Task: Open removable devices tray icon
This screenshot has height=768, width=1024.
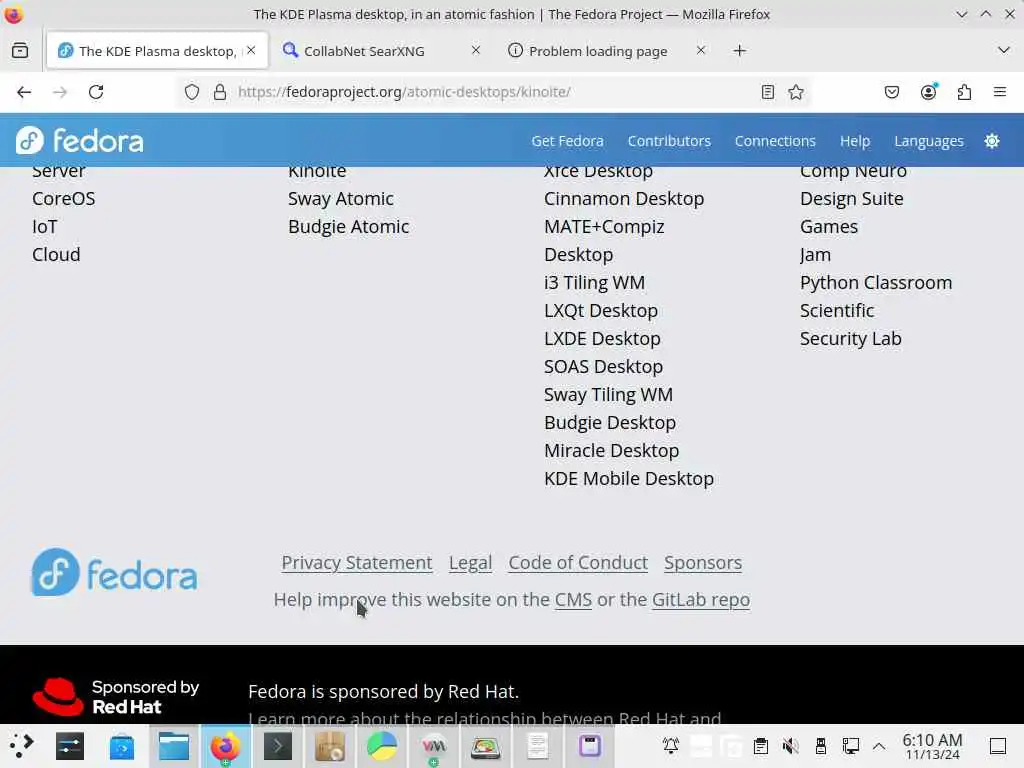Action: [x=821, y=746]
